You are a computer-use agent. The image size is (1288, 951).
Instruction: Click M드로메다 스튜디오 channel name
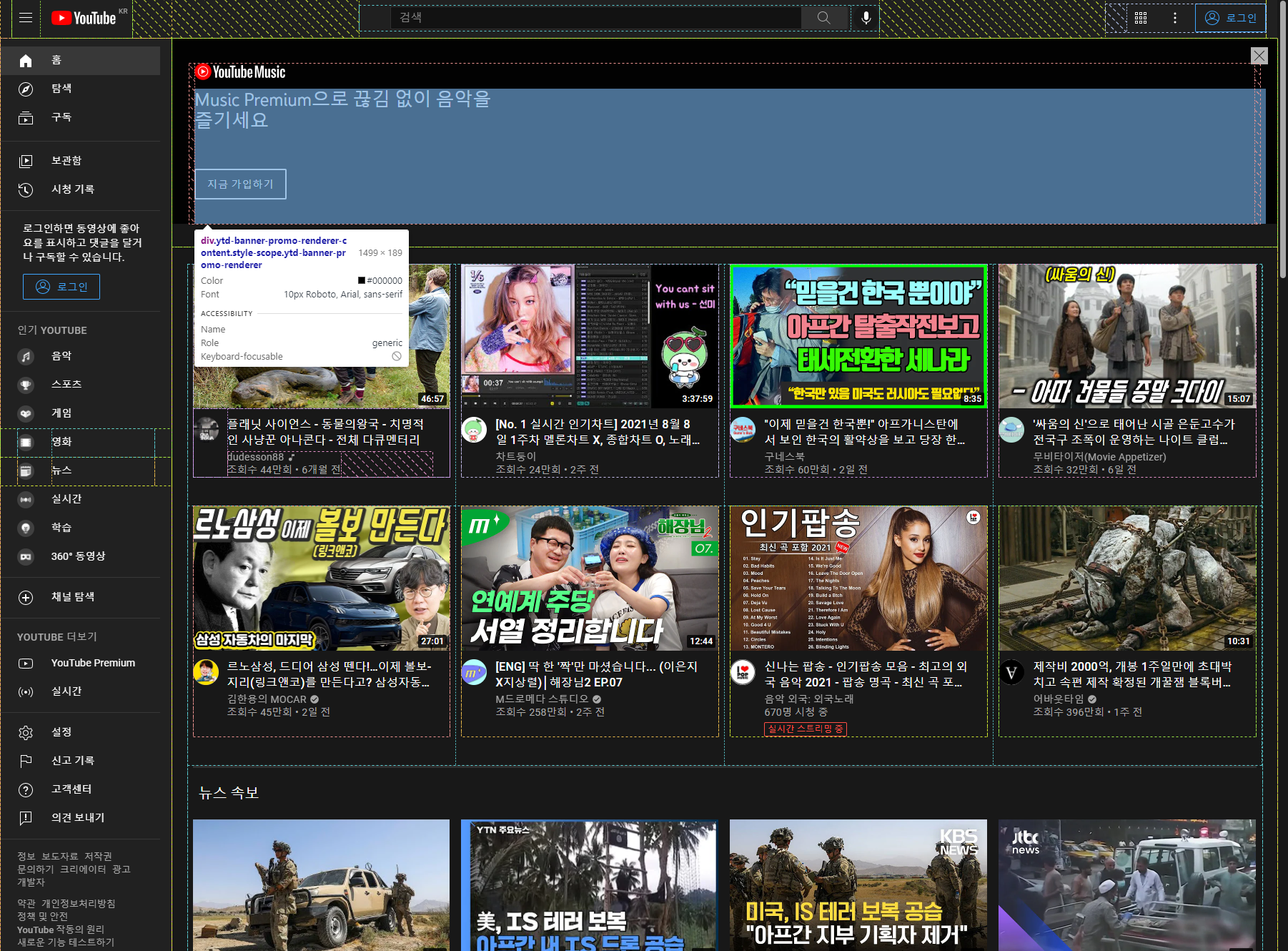(542, 699)
